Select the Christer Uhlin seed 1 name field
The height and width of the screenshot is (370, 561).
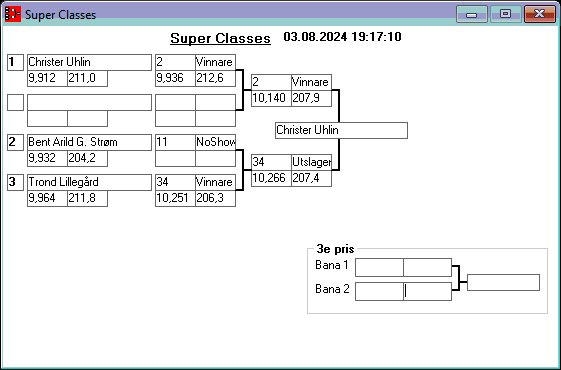pyautogui.click(x=89, y=62)
